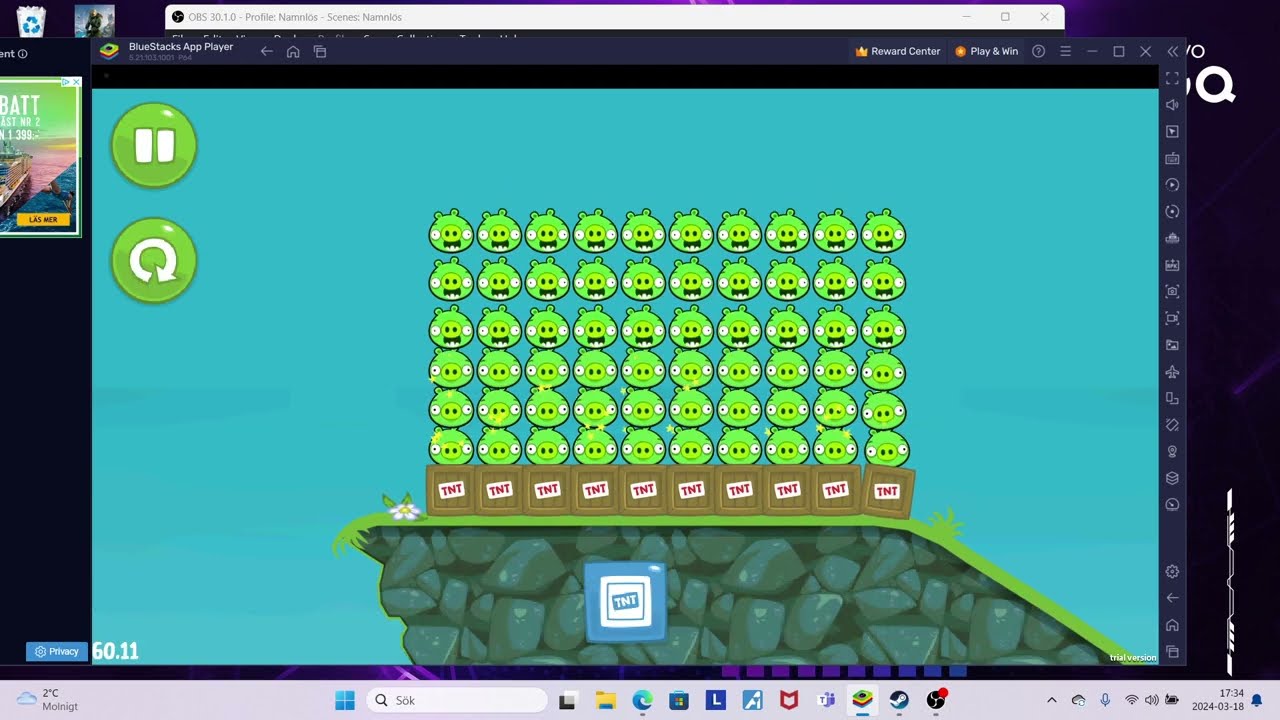1280x720 pixels.
Task: Restart the level with the green retry button
Action: (x=154, y=261)
